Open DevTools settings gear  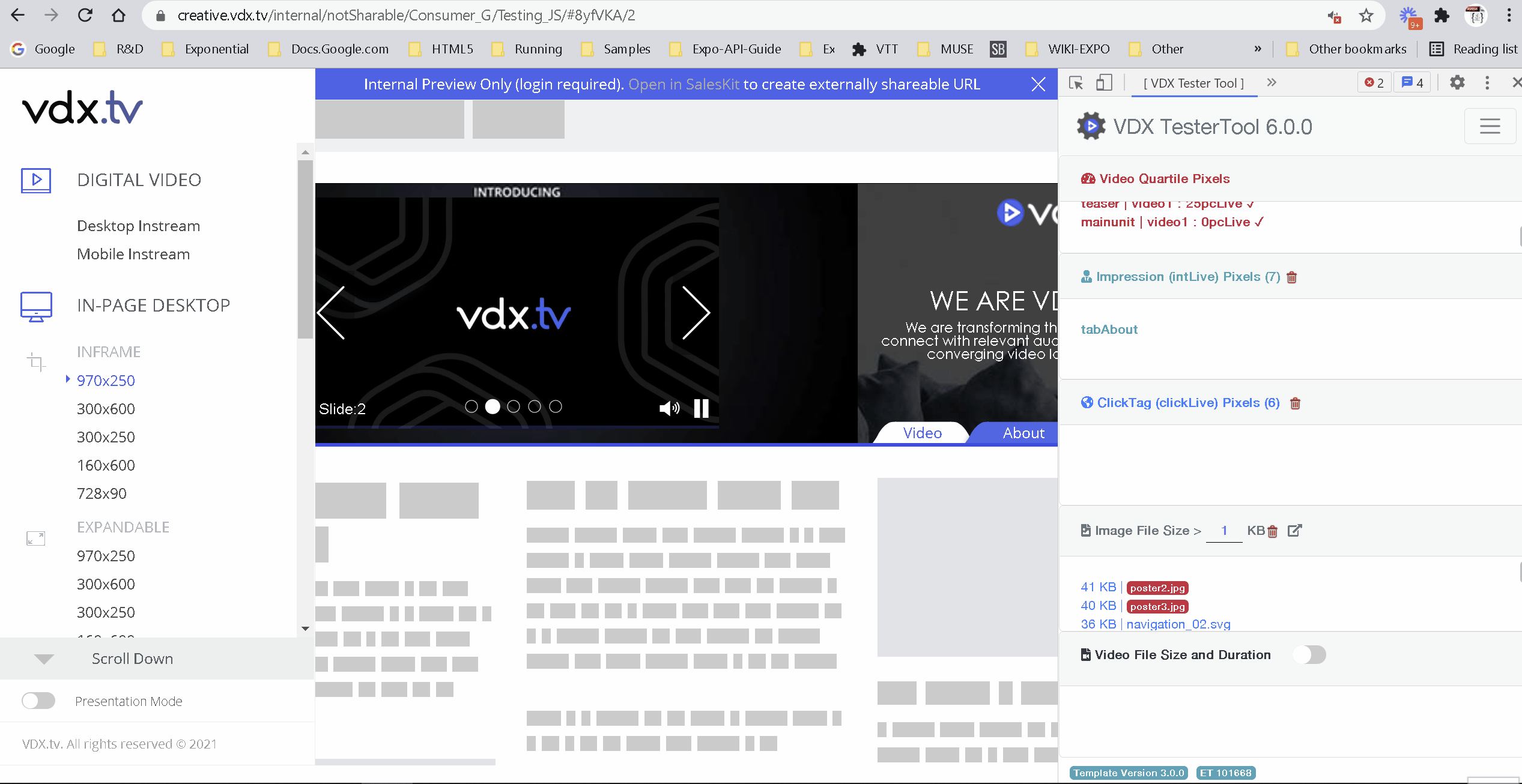(1457, 83)
